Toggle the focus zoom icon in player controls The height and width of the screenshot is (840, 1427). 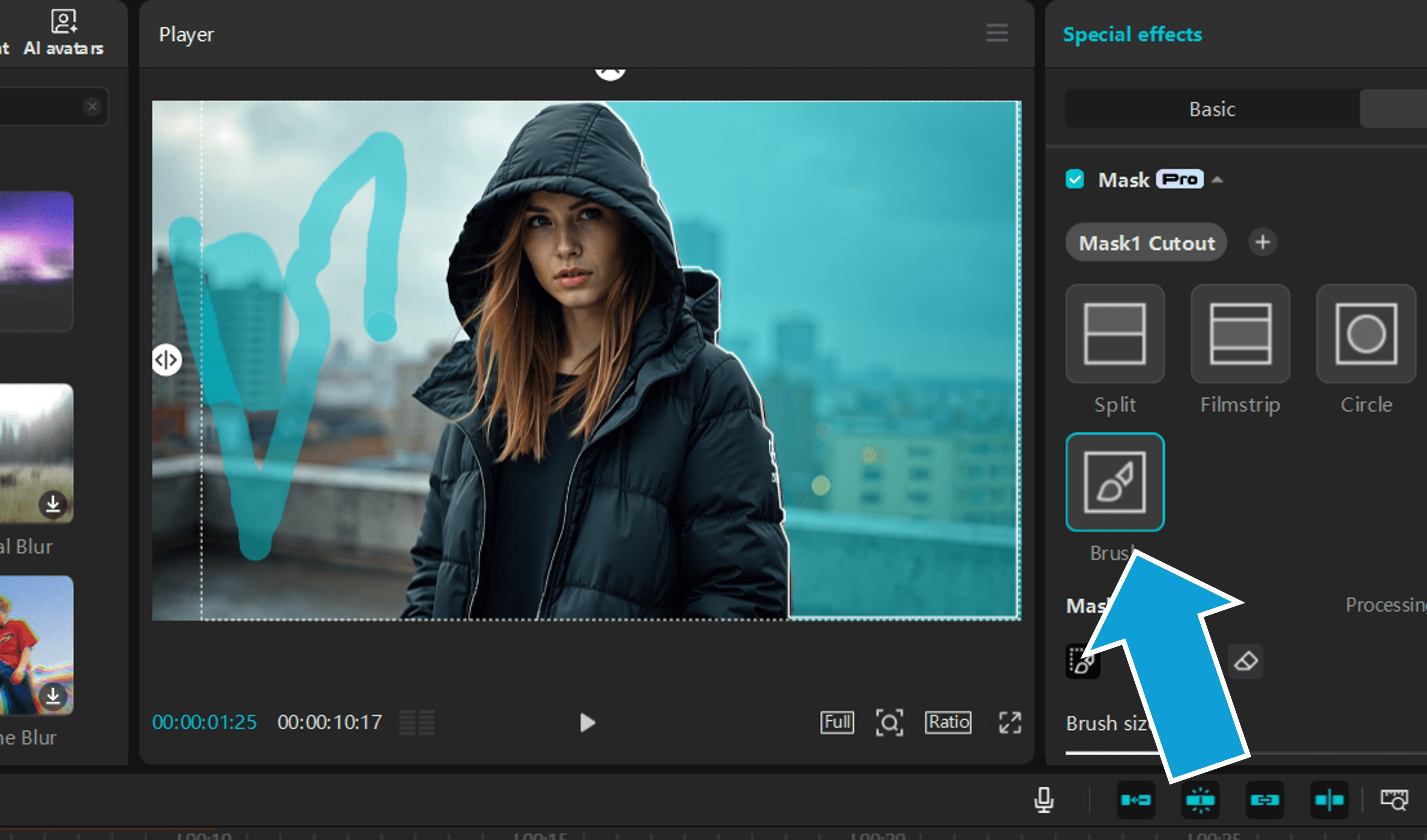(x=889, y=722)
